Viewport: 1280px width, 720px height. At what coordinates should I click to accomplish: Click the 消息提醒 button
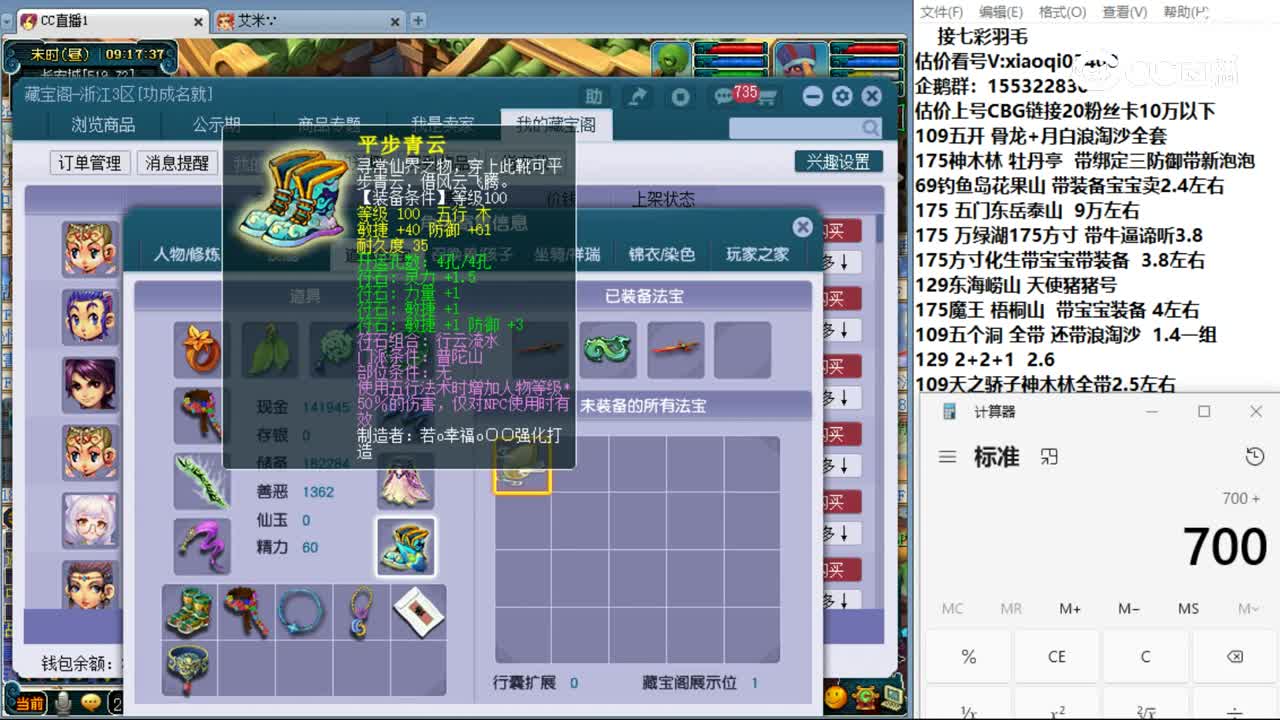(177, 163)
